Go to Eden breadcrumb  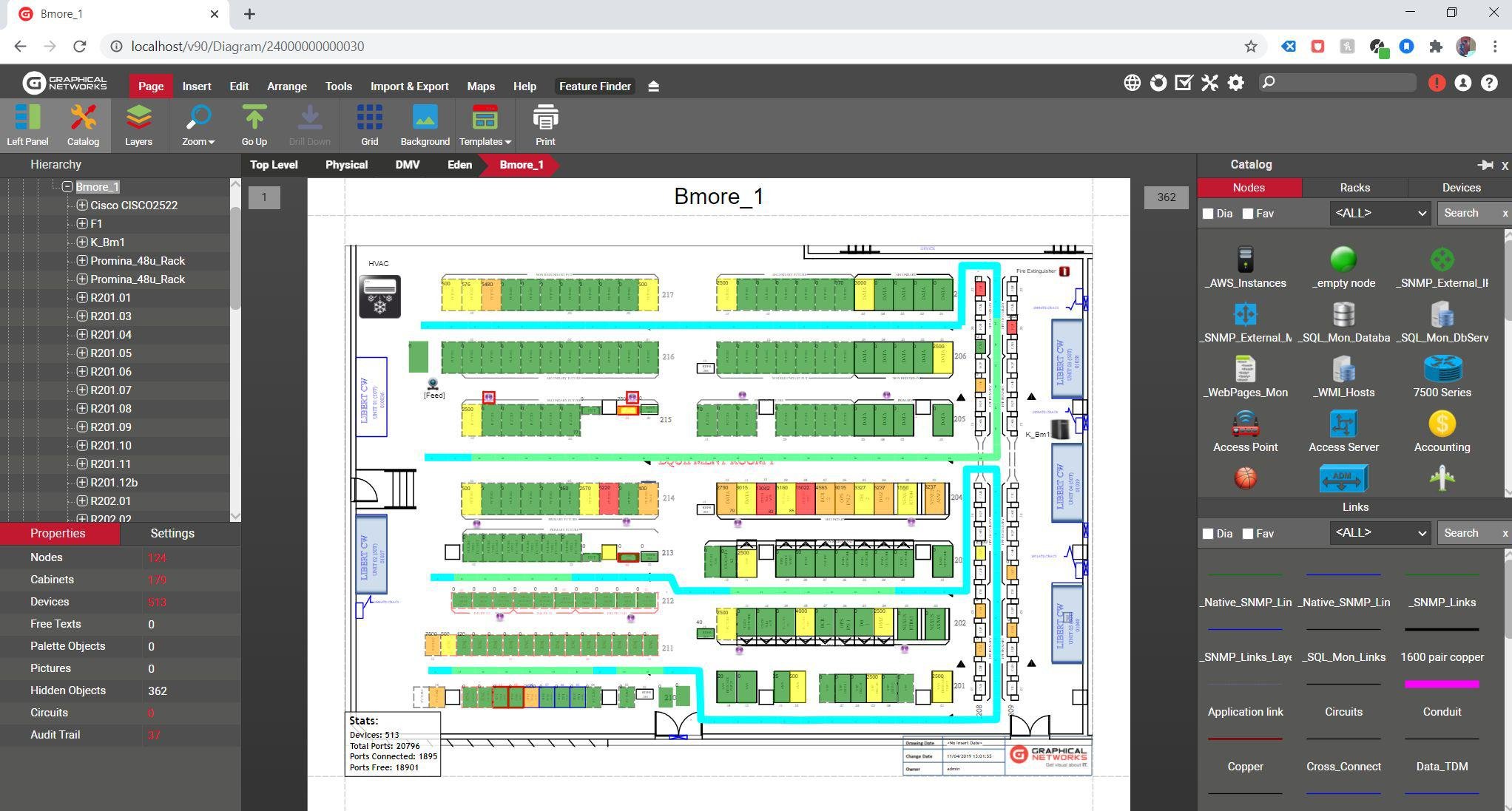(x=459, y=165)
